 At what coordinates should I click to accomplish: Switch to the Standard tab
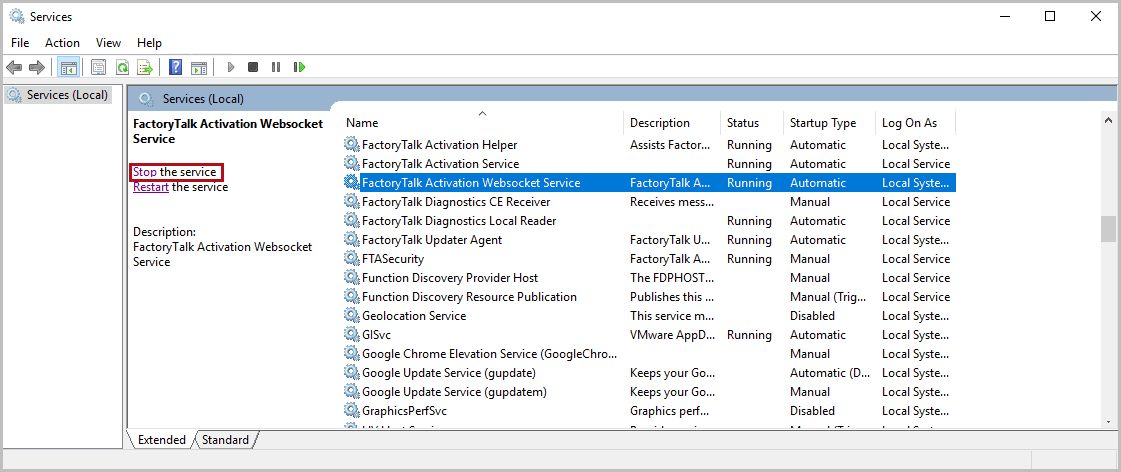[225, 440]
